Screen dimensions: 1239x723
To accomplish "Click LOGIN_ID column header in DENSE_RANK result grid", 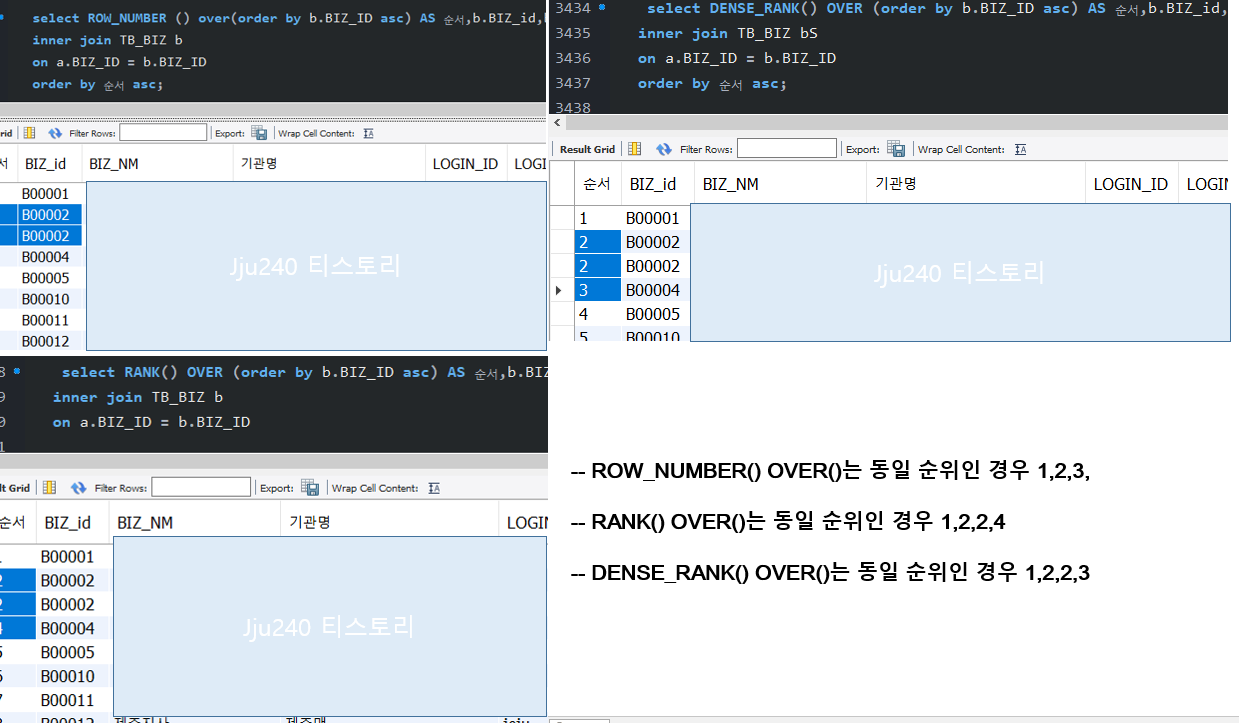I will pyautogui.click(x=1130, y=184).
